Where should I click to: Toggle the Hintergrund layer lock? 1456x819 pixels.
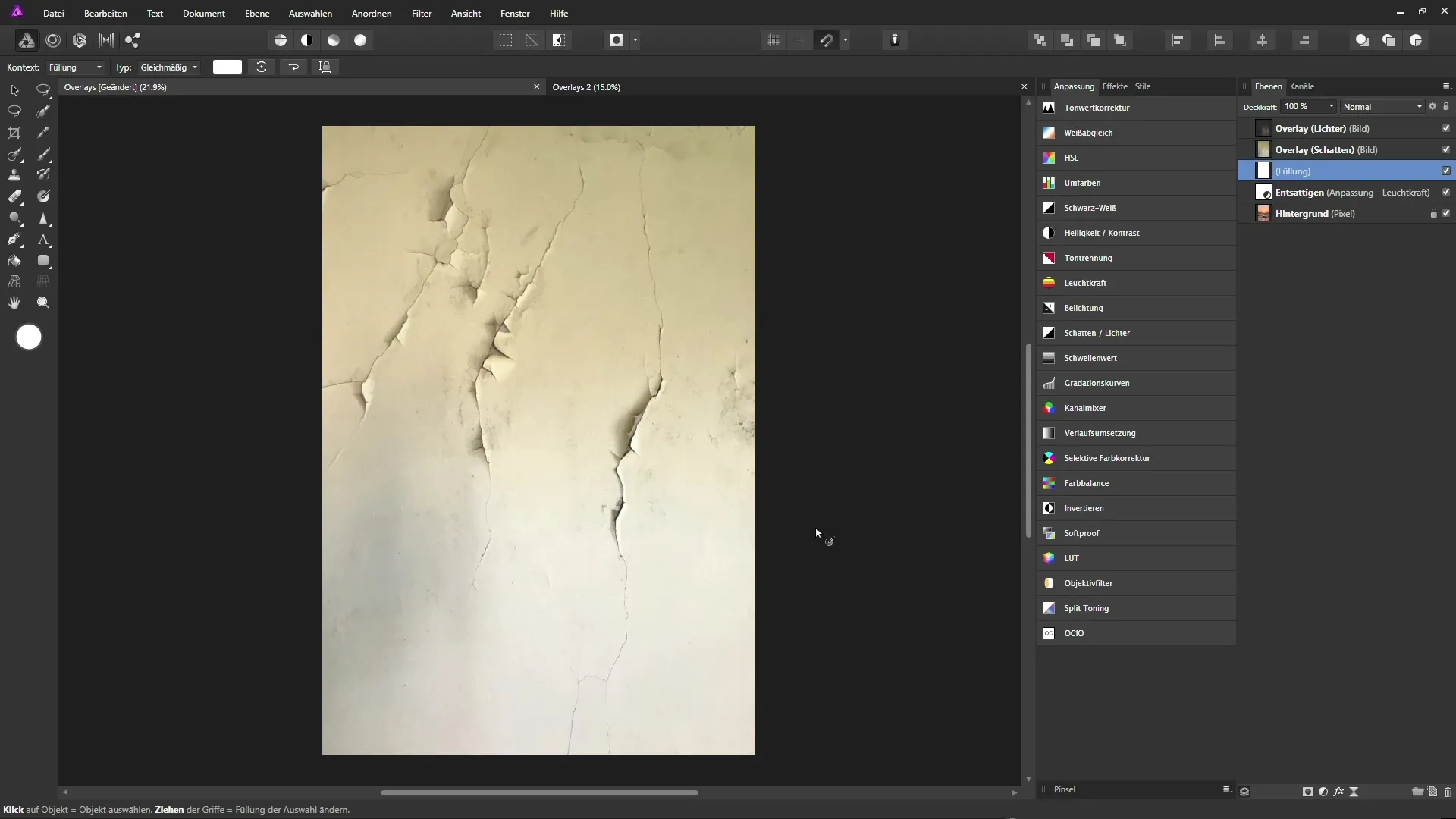point(1433,213)
